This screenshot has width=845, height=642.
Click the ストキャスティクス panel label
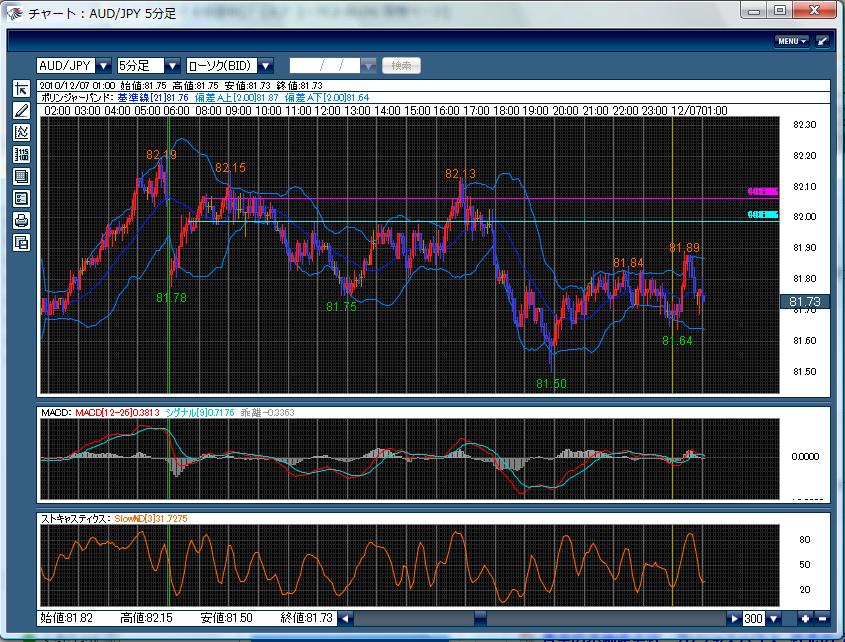(76, 519)
